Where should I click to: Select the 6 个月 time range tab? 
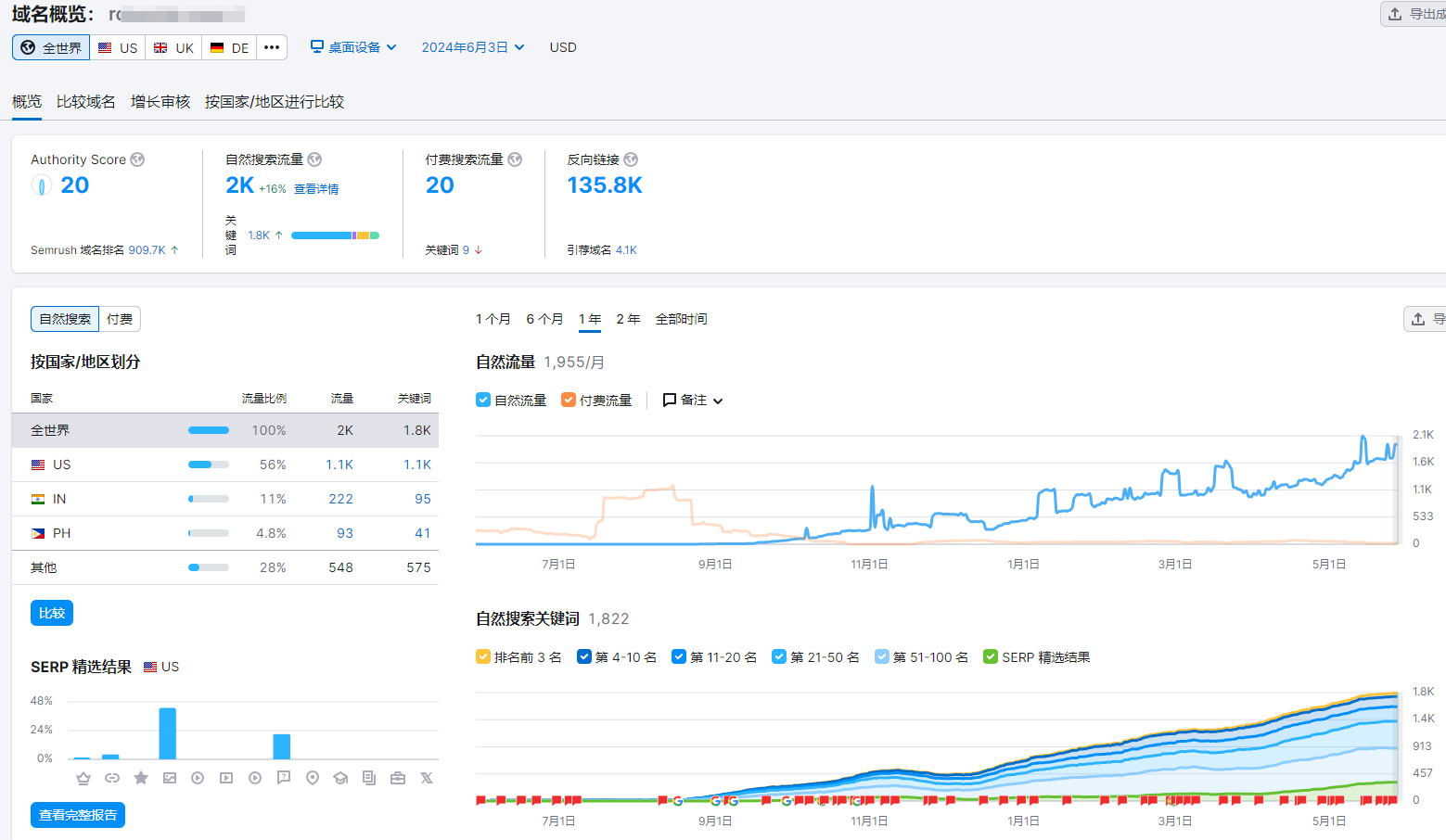(x=544, y=319)
